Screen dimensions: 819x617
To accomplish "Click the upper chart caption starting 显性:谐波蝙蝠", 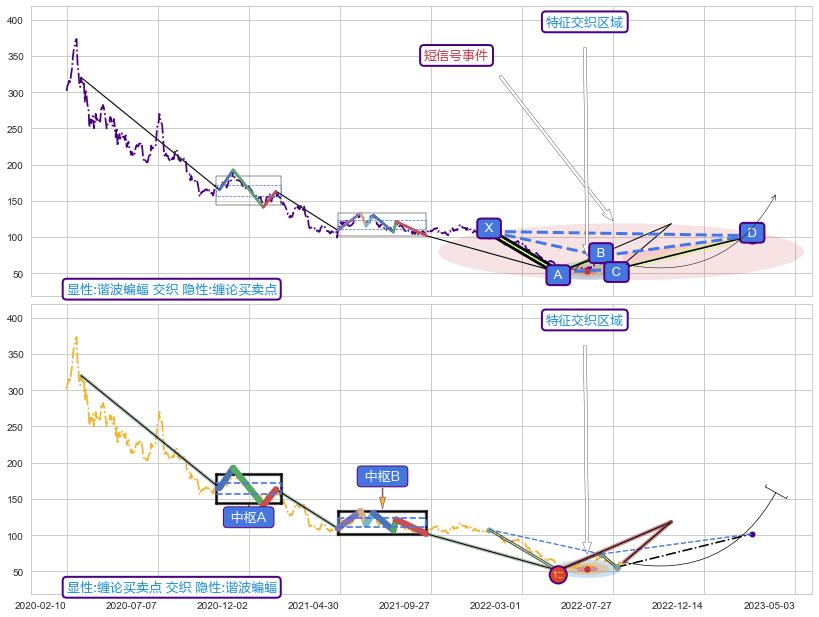I will pos(171,289).
